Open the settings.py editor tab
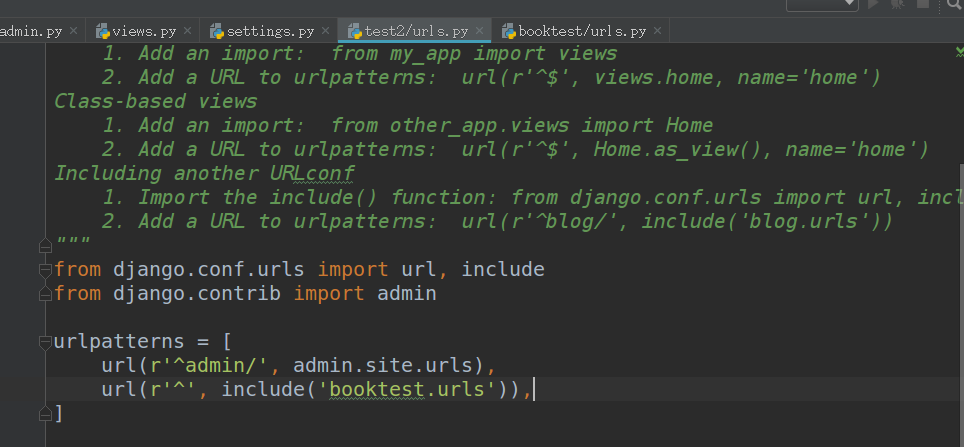964x447 pixels. pyautogui.click(x=270, y=31)
